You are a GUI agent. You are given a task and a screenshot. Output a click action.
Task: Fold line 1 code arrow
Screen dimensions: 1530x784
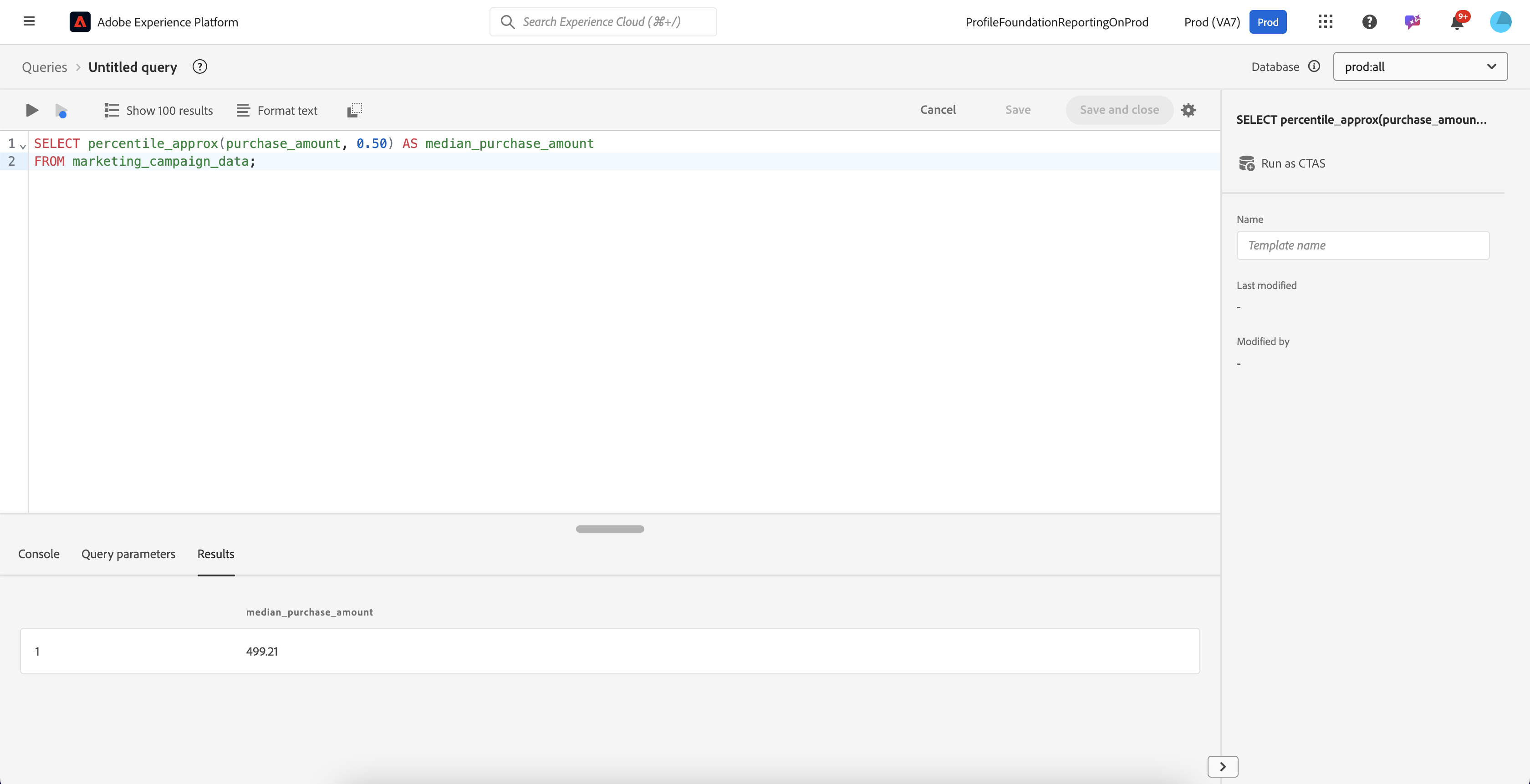(23, 146)
